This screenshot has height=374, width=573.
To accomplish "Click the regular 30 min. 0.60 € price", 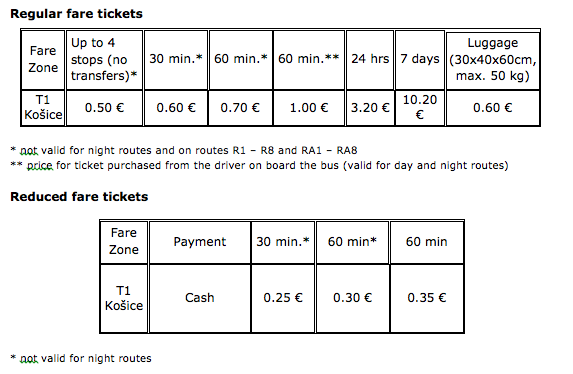I will coord(176,108).
